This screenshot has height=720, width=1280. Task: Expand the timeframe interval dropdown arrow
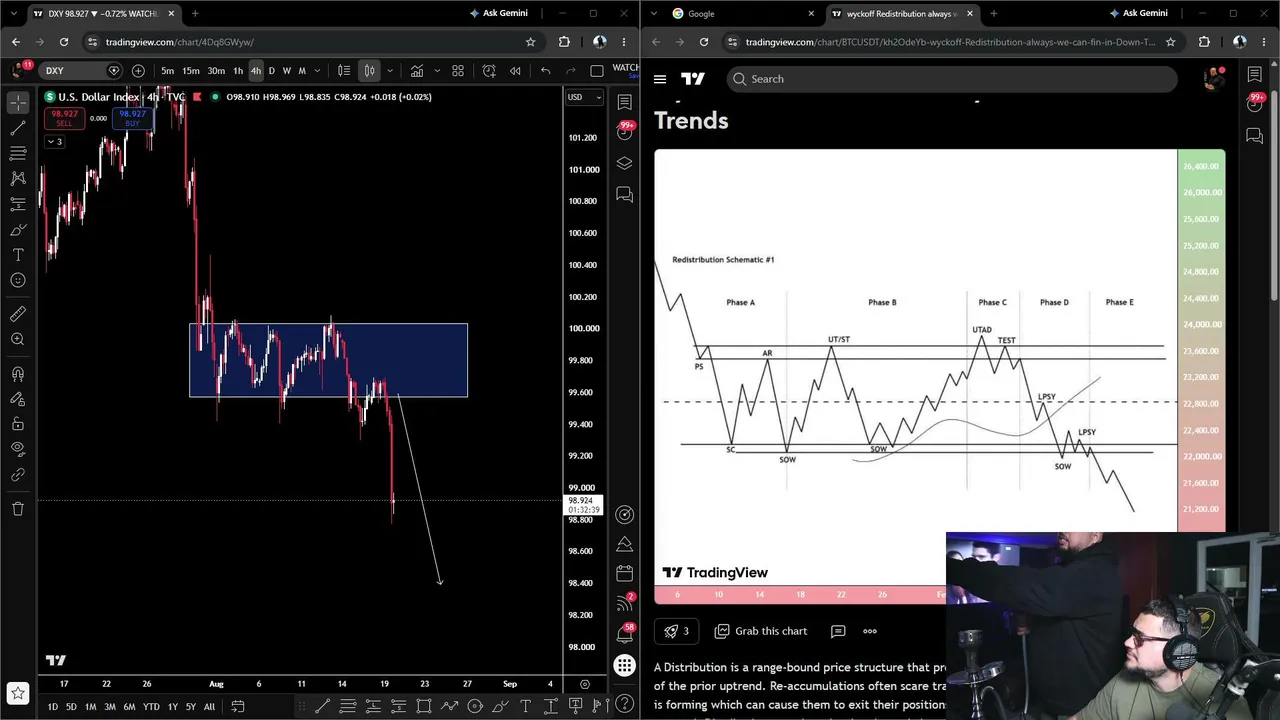click(x=317, y=71)
